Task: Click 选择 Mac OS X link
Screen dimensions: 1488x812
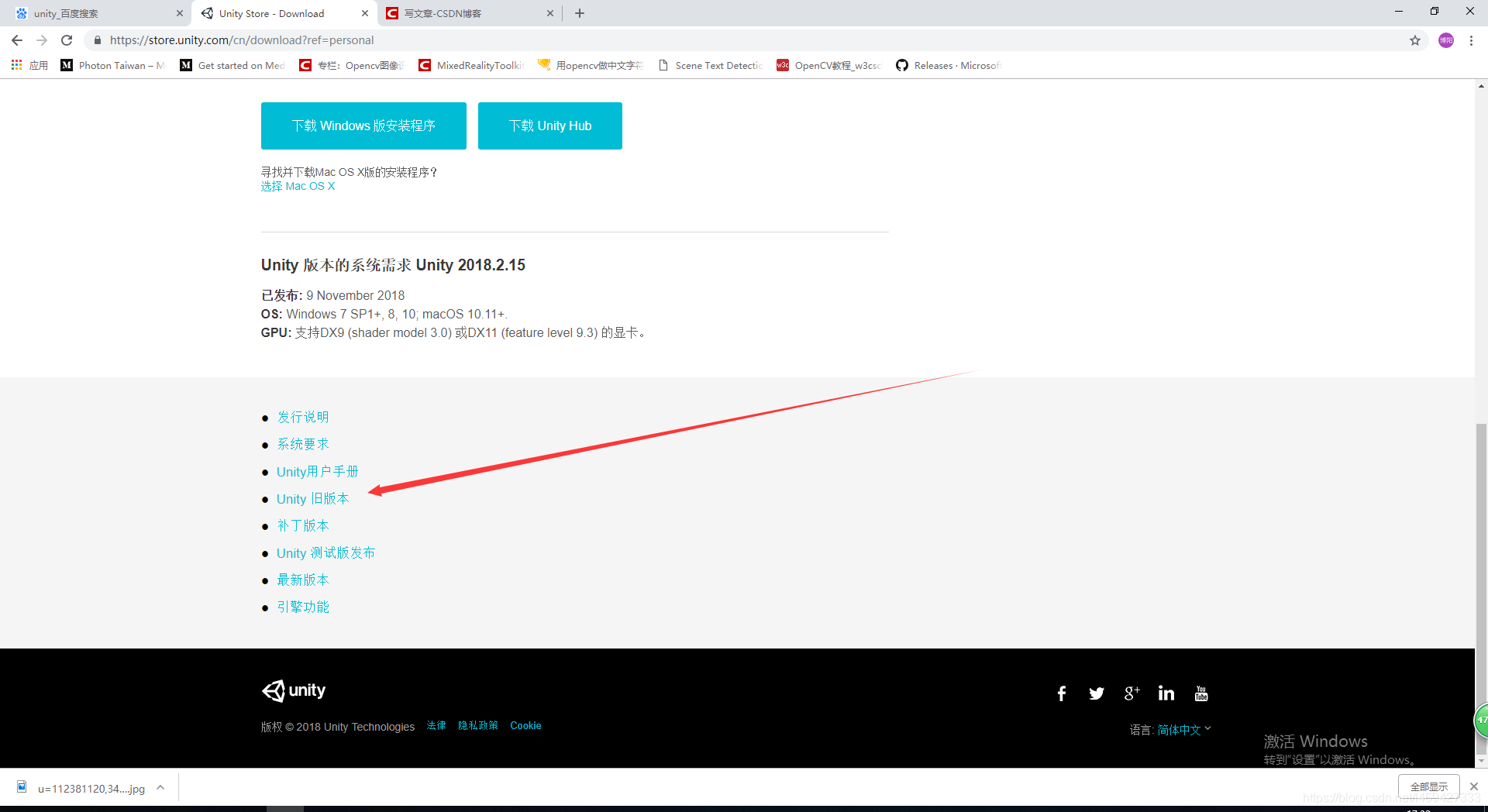Action: (298, 186)
